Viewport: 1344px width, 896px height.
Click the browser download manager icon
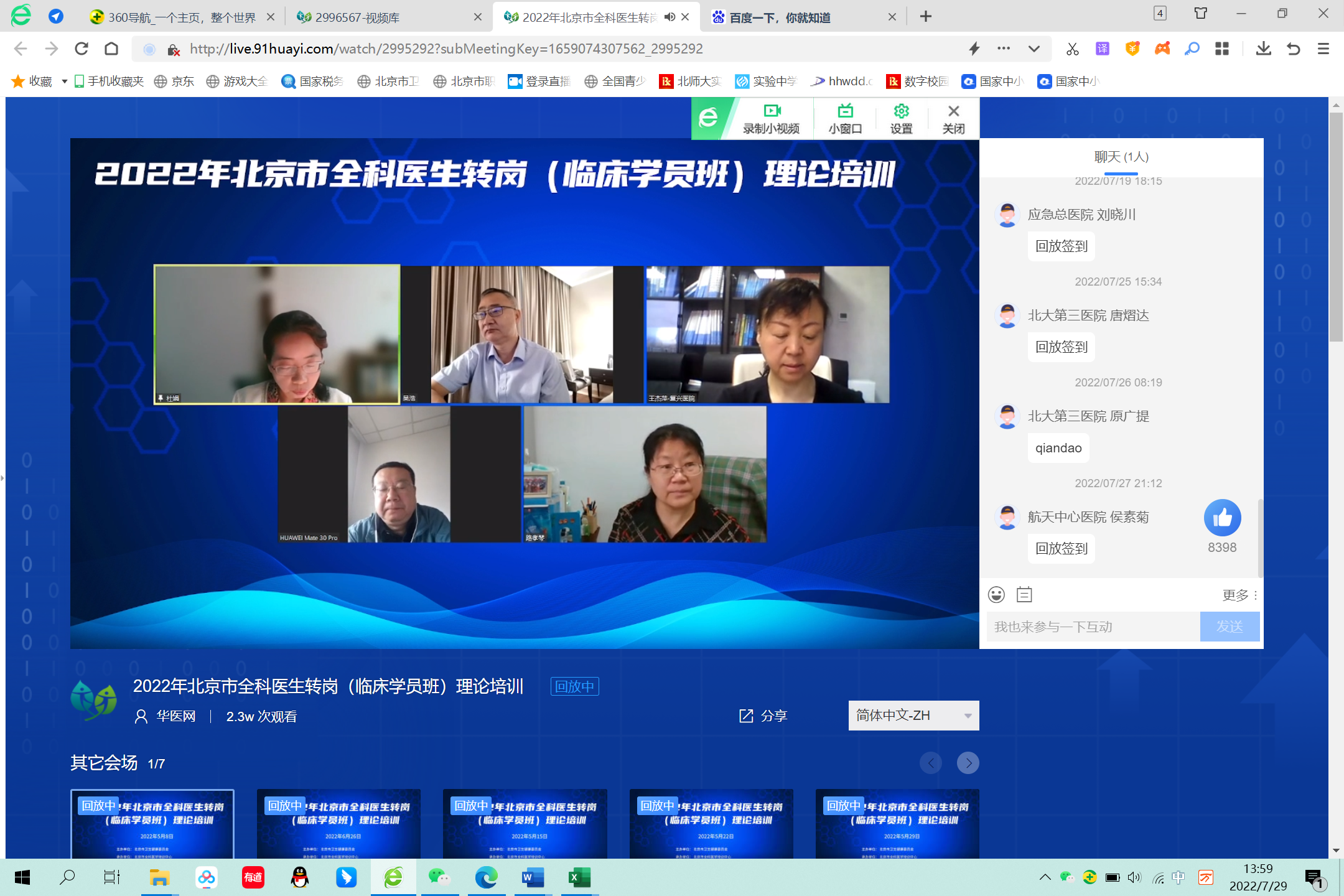(1263, 49)
